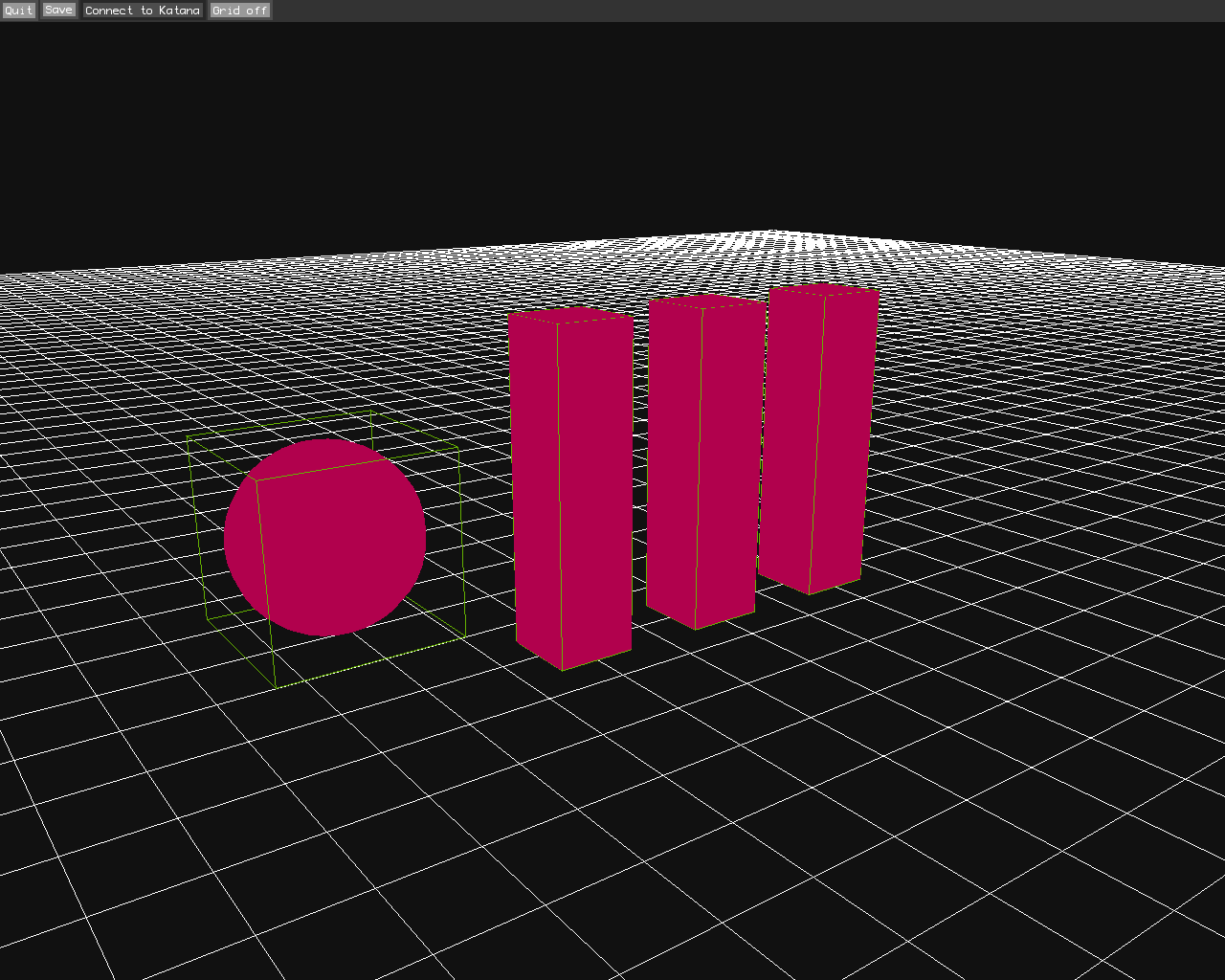Select the middle tall magenta box
Viewport: 1225px width, 980px height.
point(704,461)
